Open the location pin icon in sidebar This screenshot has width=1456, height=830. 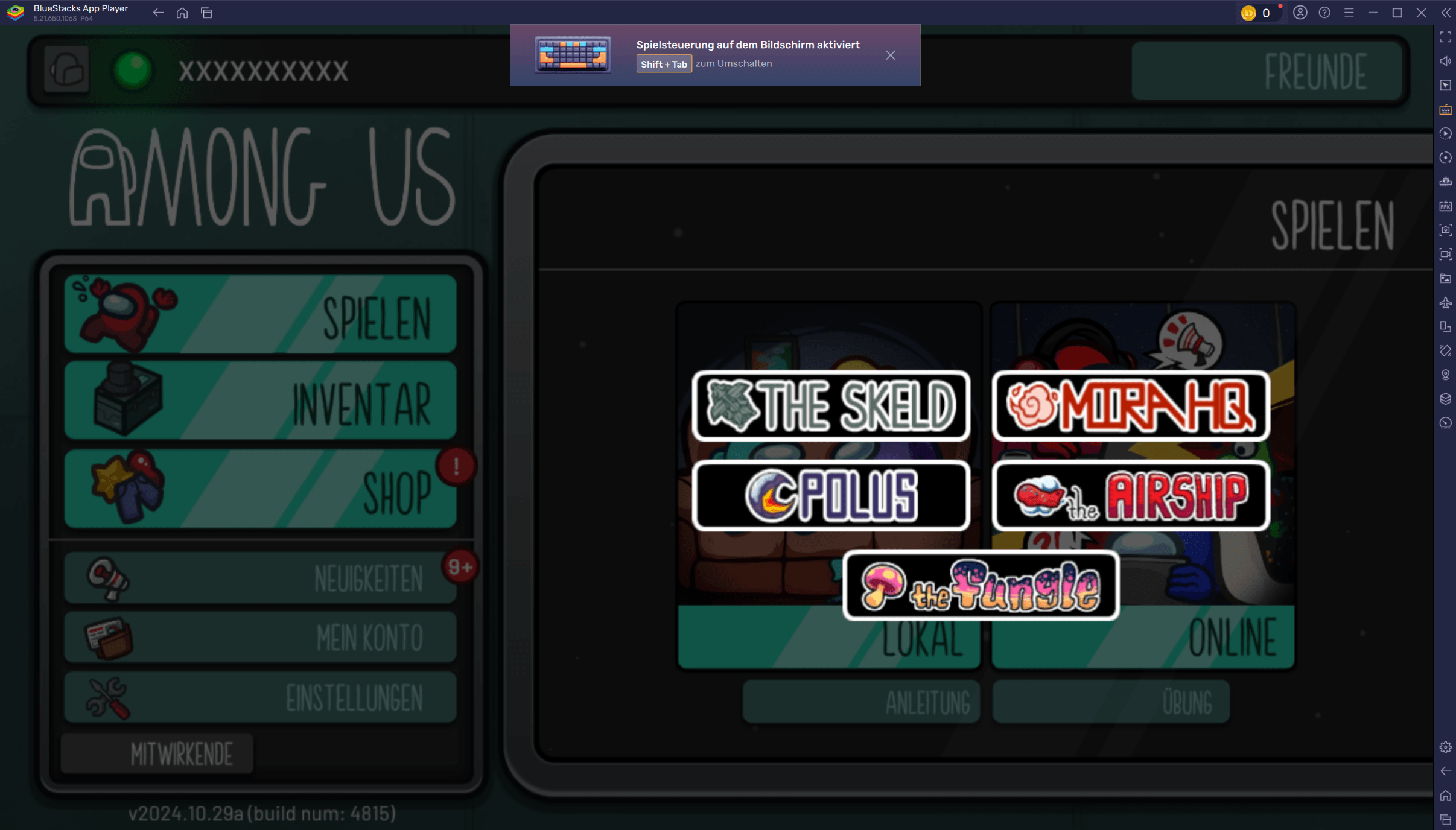[x=1445, y=375]
